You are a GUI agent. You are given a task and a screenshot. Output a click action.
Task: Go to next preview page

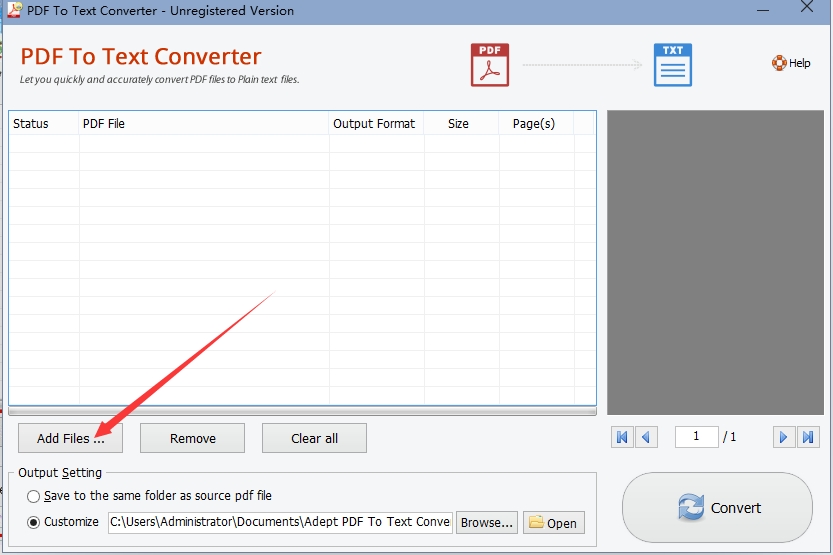point(784,437)
